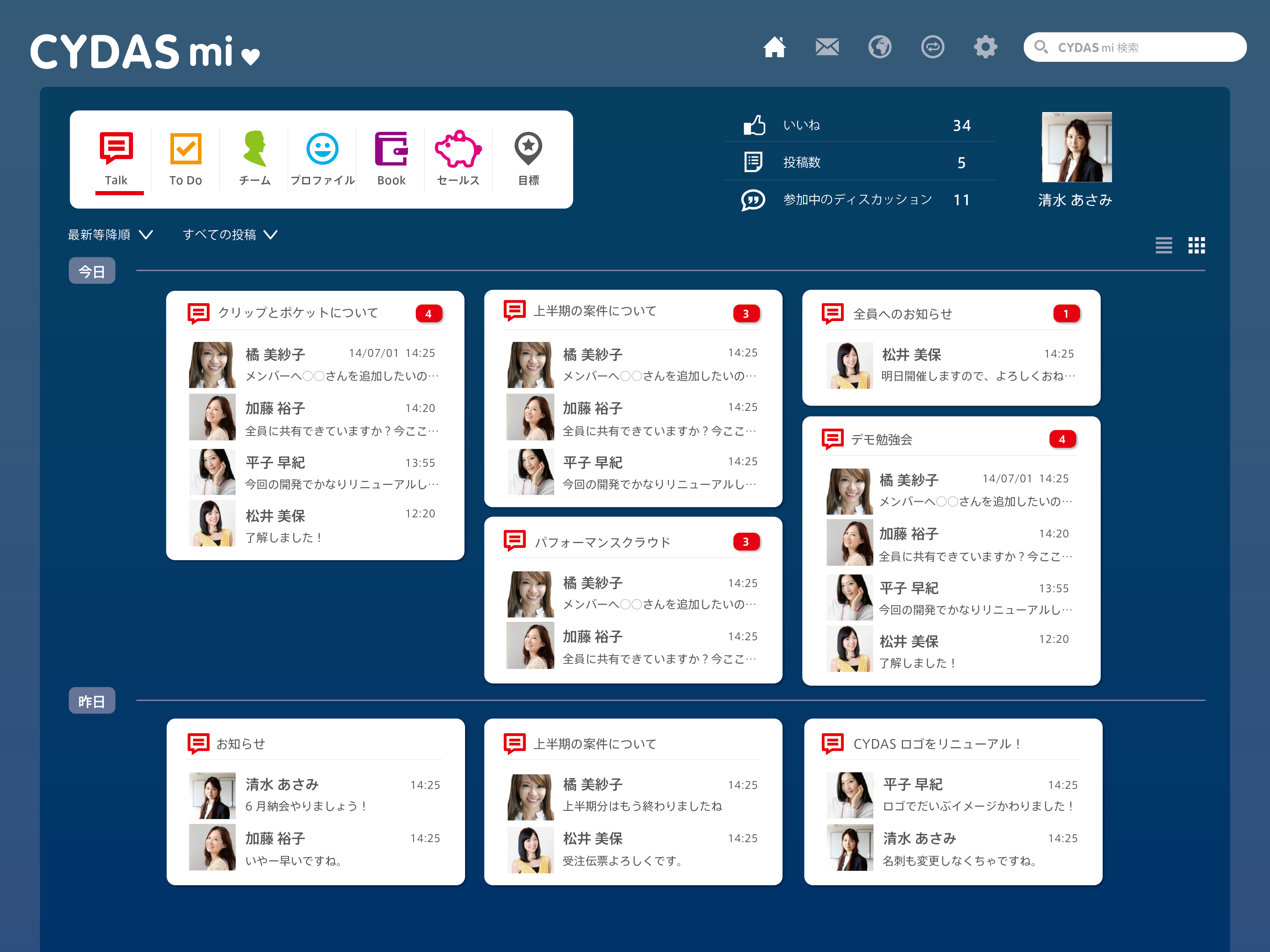This screenshot has width=1270, height=952.
Task: Click 松井 美保 avatar in 全員へのお知らせ
Action: coord(850,365)
